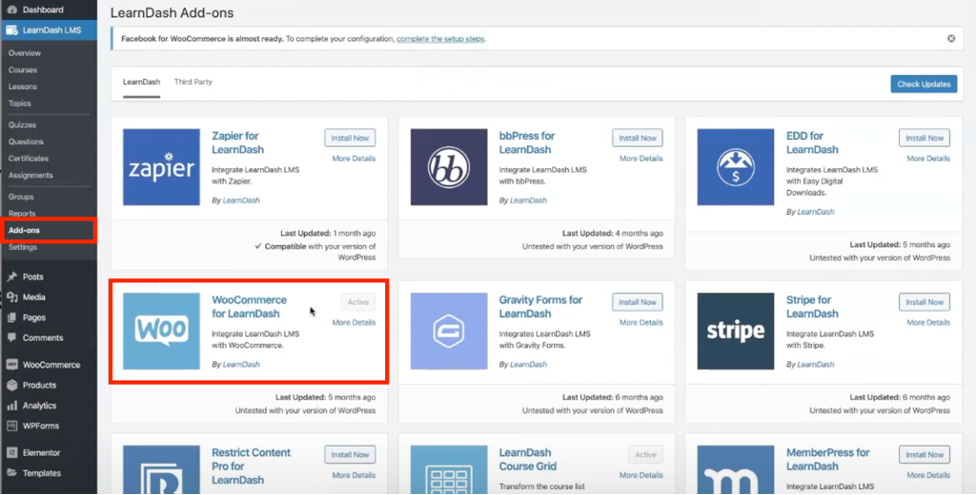Image resolution: width=977 pixels, height=495 pixels.
Task: Install Restrict Content Pro for LearnDash
Action: pos(350,454)
